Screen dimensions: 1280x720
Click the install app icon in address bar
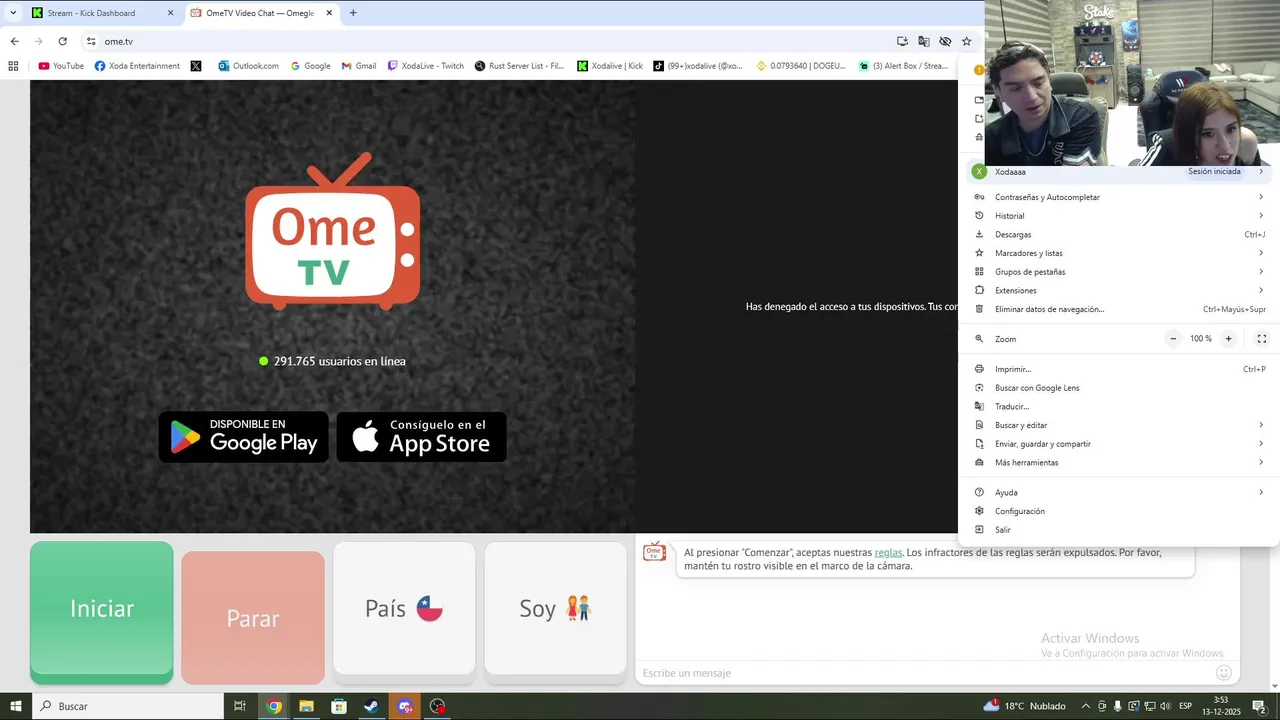902,41
